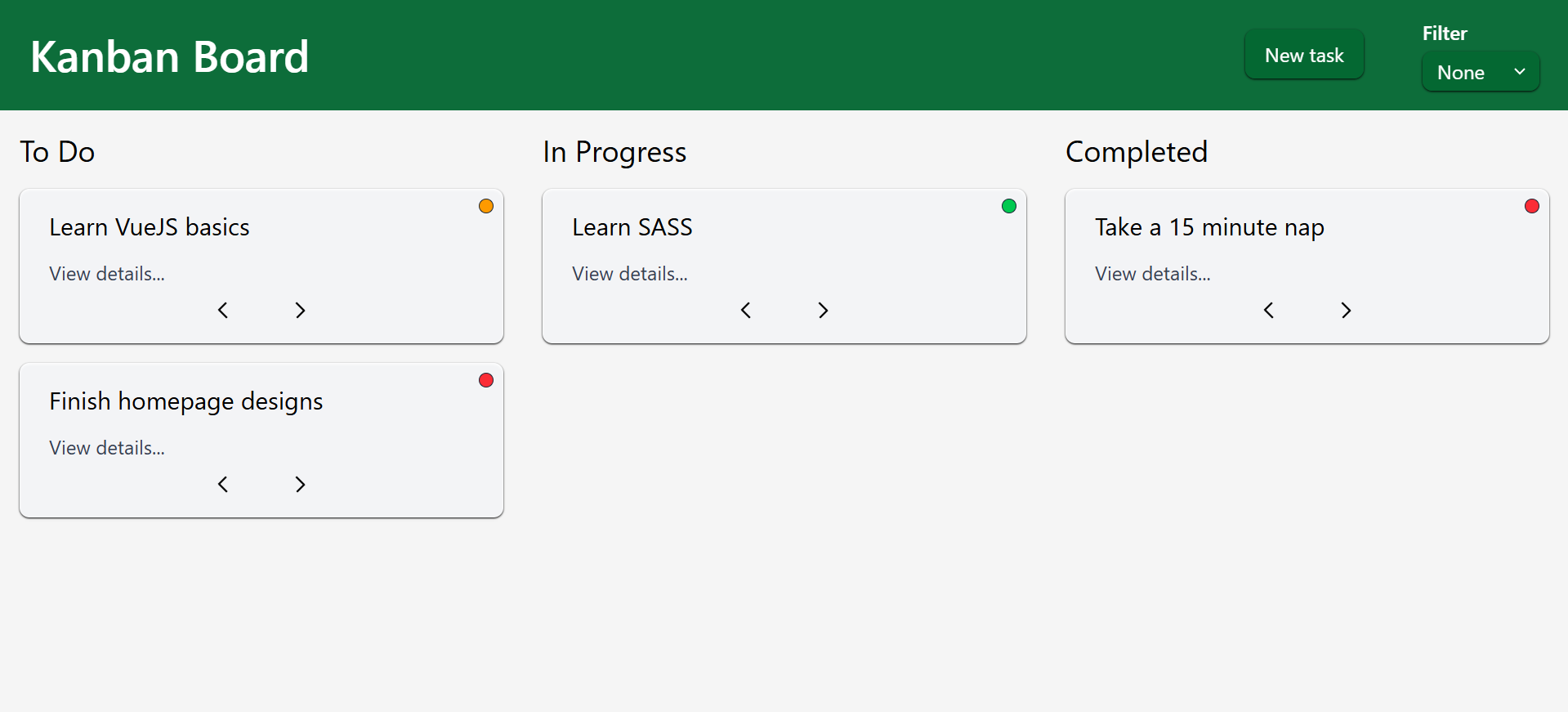Move 'Learn SASS' forward with the right arrow
The height and width of the screenshot is (712, 1568).
pyautogui.click(x=822, y=310)
